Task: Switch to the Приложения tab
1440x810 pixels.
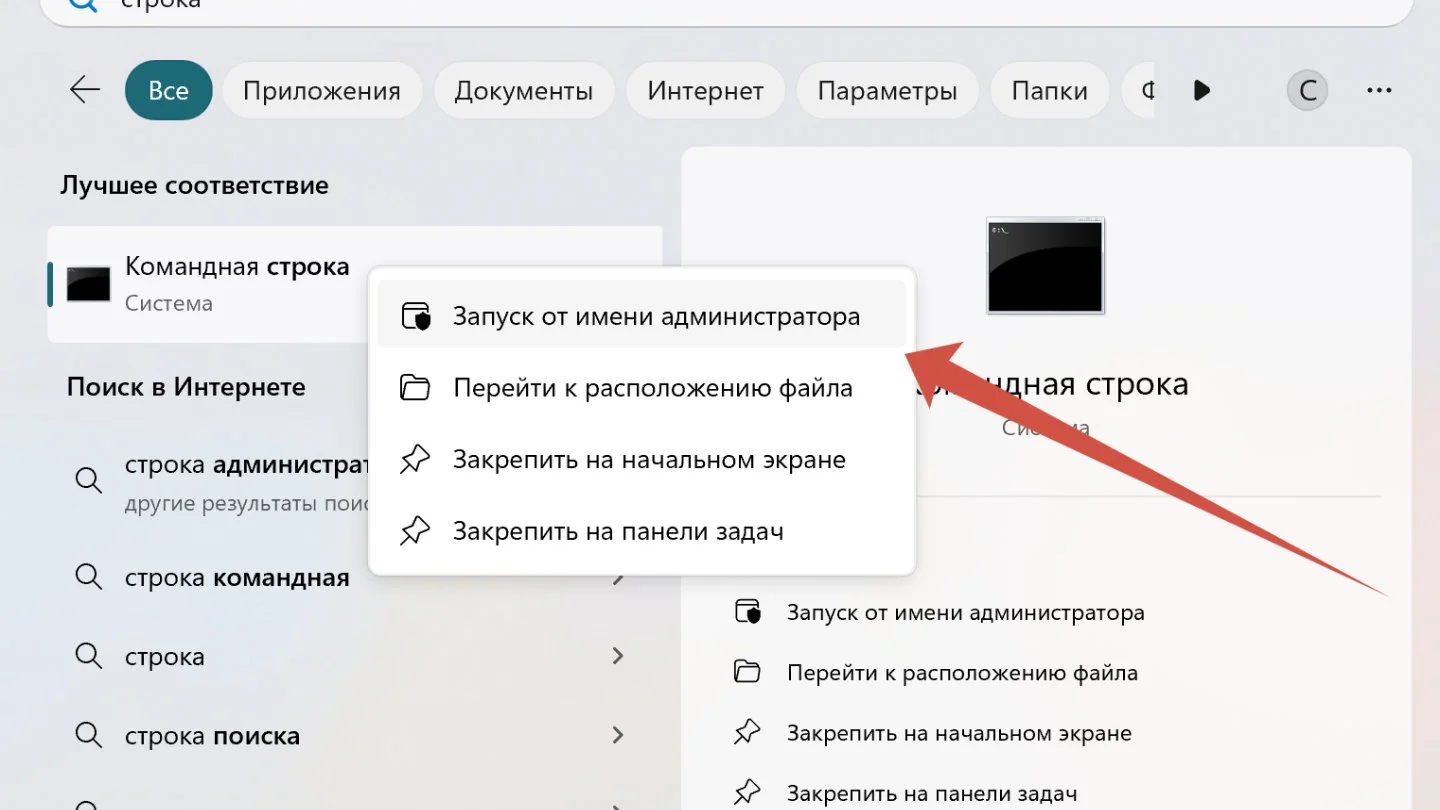Action: [x=322, y=91]
